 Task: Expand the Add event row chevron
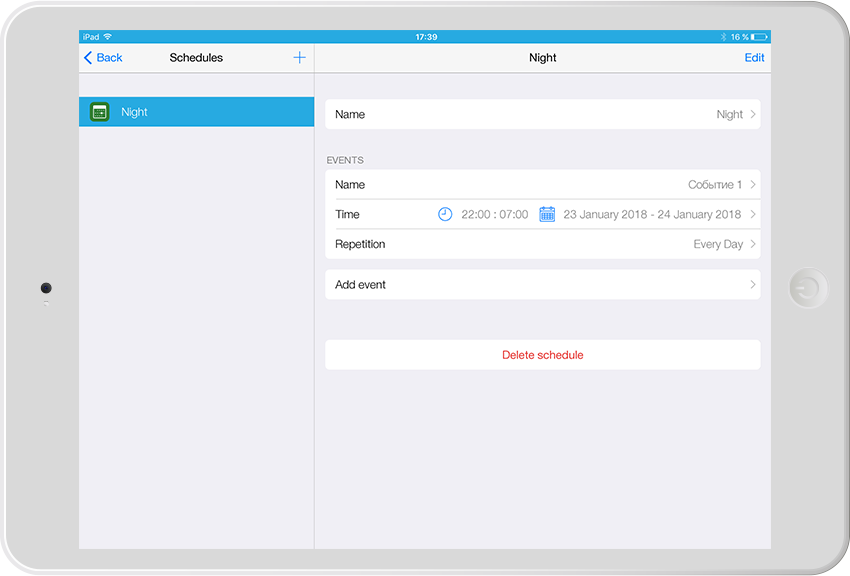point(753,285)
